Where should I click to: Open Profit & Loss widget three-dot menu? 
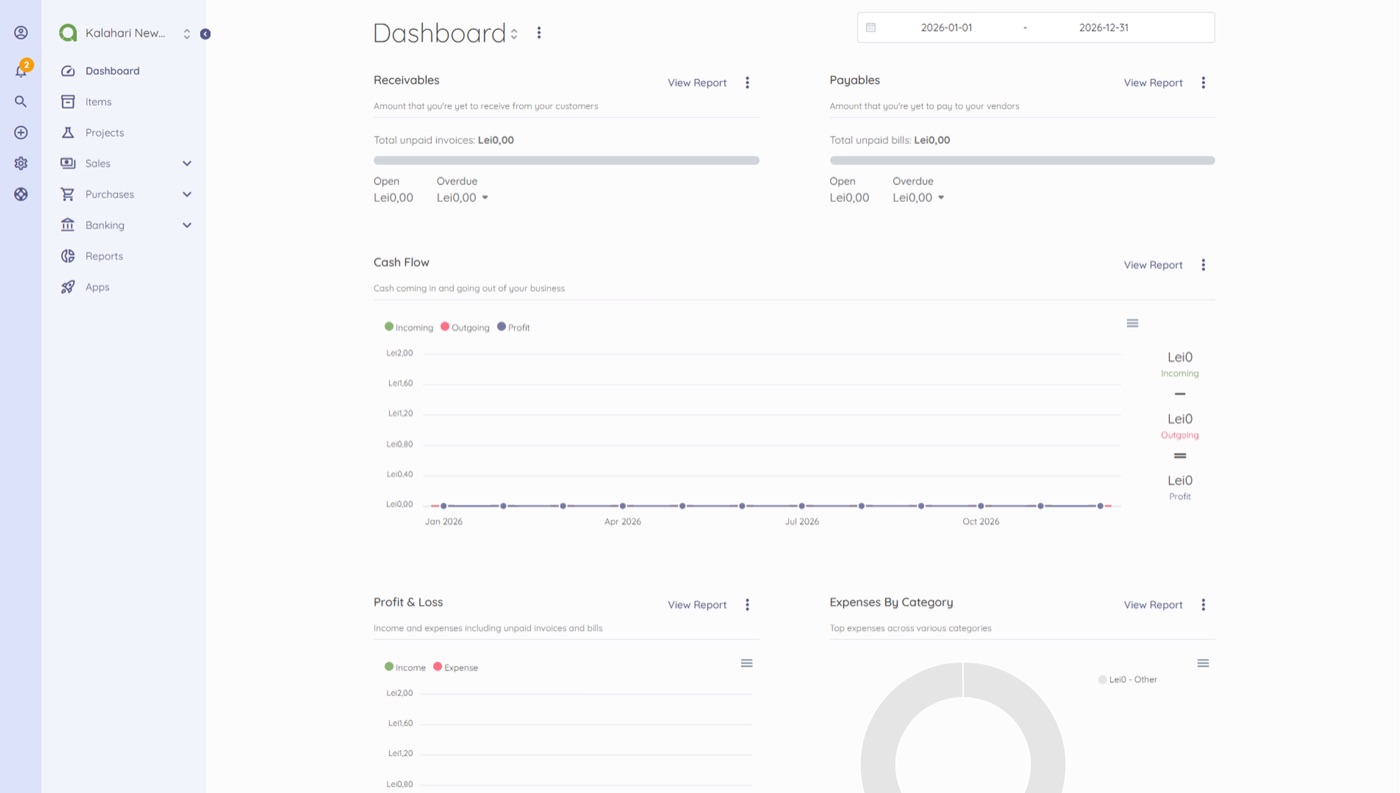point(747,605)
